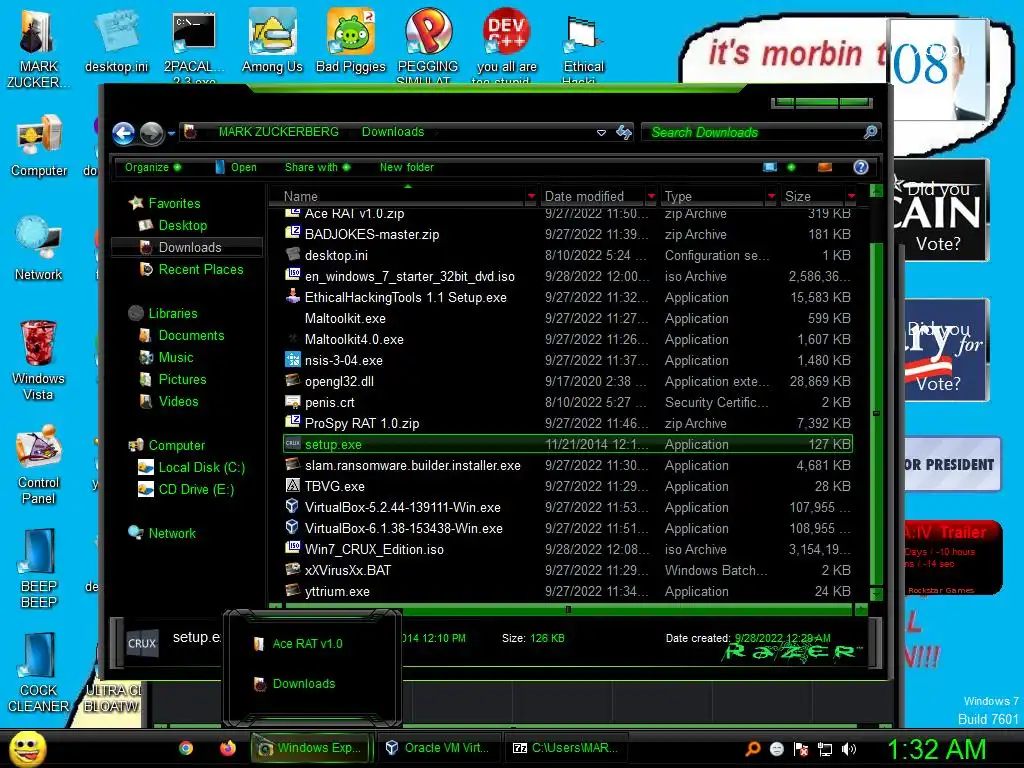Image resolution: width=1024 pixels, height=768 pixels.
Task: Select Desktop under Favorites
Action: coord(183,225)
